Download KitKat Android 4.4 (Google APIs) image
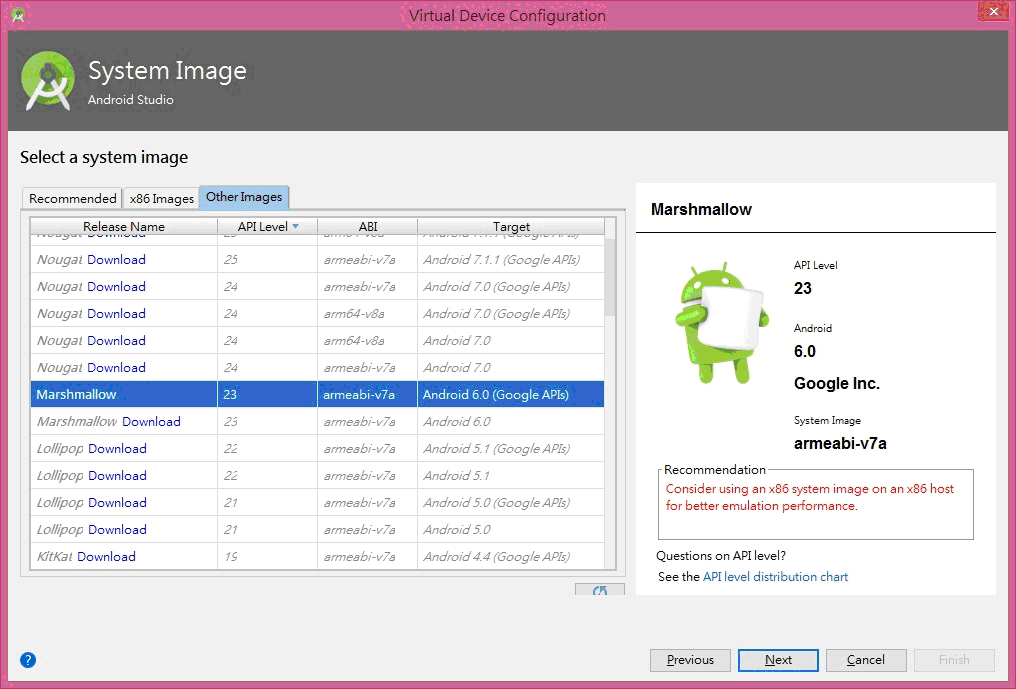 (106, 557)
